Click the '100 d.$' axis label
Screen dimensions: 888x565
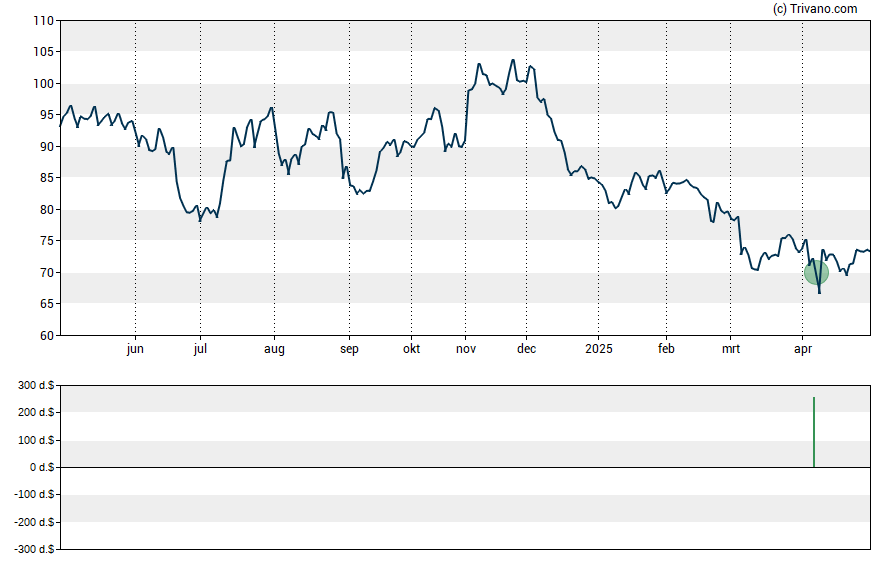pos(36,440)
